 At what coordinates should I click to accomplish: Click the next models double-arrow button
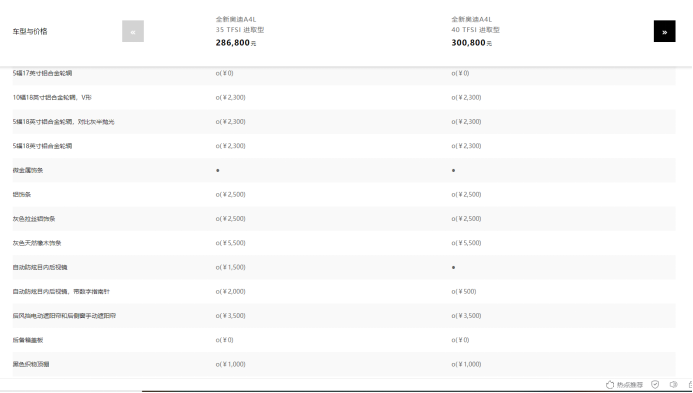point(664,31)
